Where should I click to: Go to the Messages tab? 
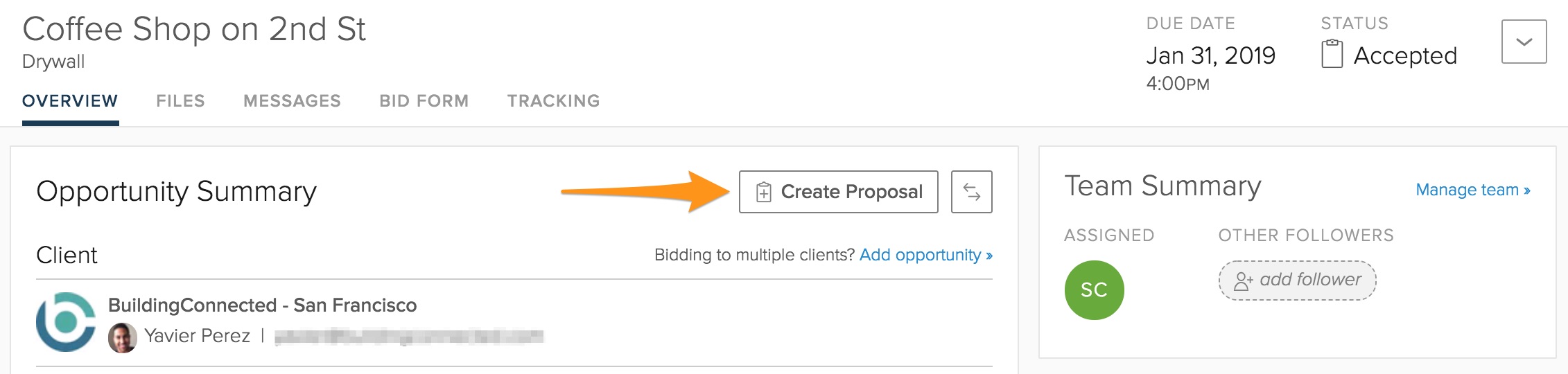[x=292, y=101]
